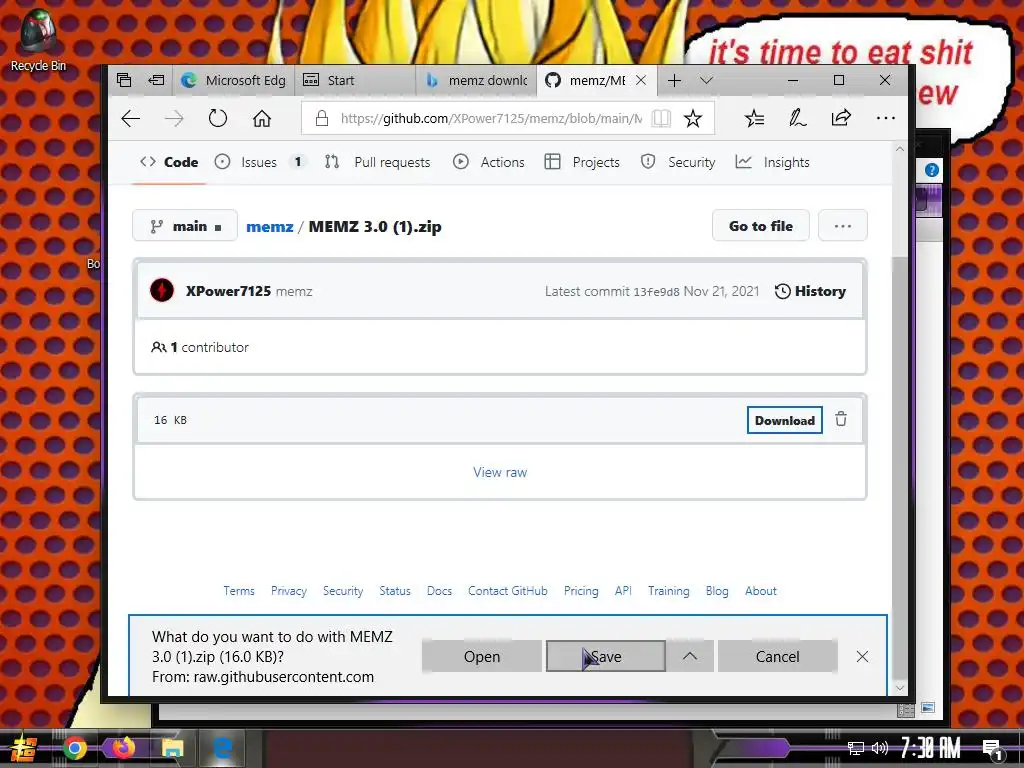The image size is (1024, 768).
Task: Click the site lock icon in address bar
Action: point(321,118)
